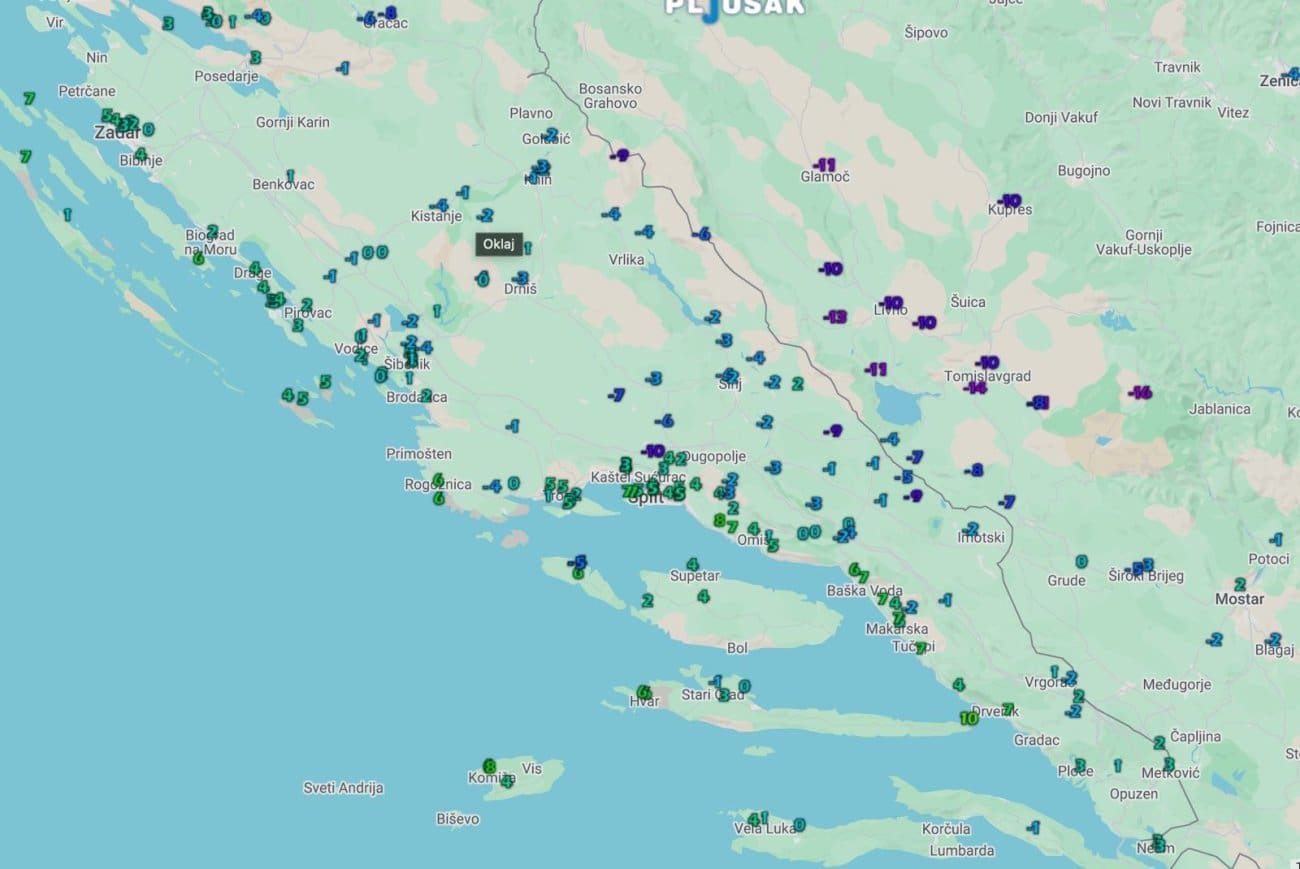The width and height of the screenshot is (1300, 869).
Task: Click the -13 temperature marker west of Livno
Action: coord(835,317)
